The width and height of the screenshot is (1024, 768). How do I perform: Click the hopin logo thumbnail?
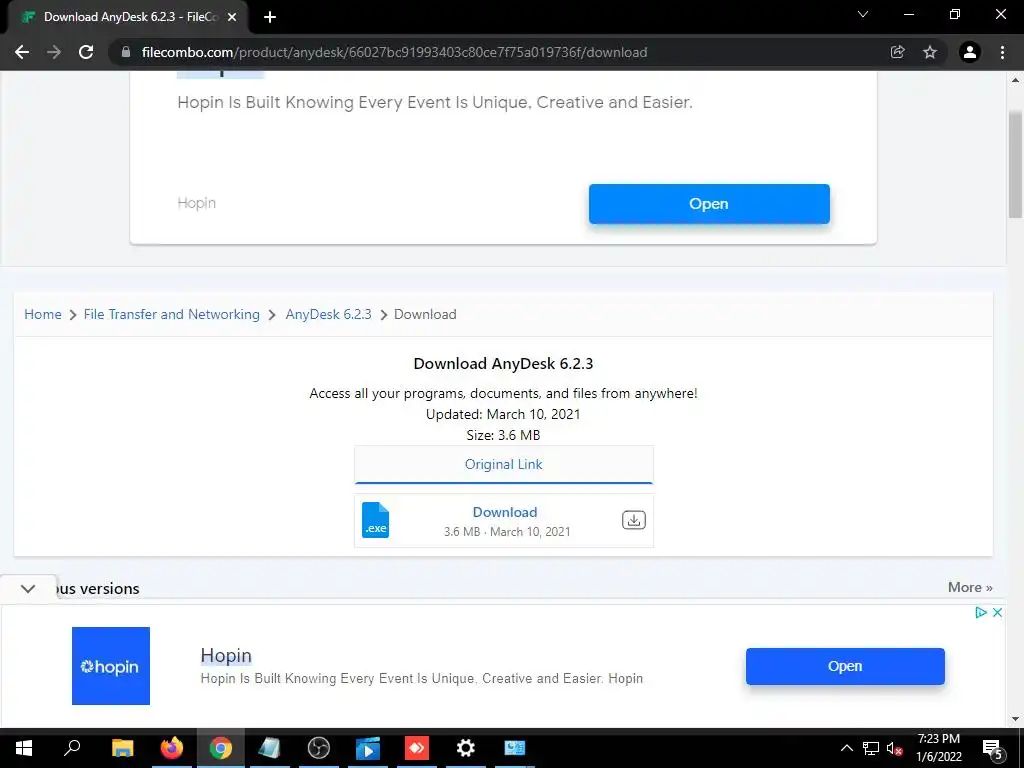[111, 665]
